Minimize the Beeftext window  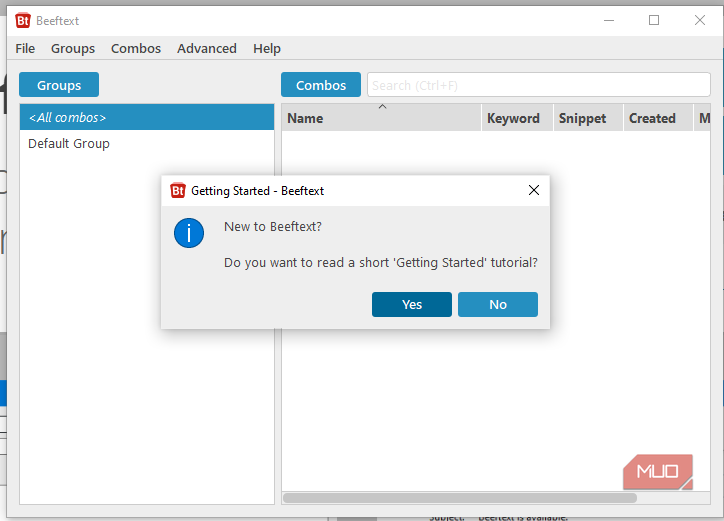tap(609, 21)
